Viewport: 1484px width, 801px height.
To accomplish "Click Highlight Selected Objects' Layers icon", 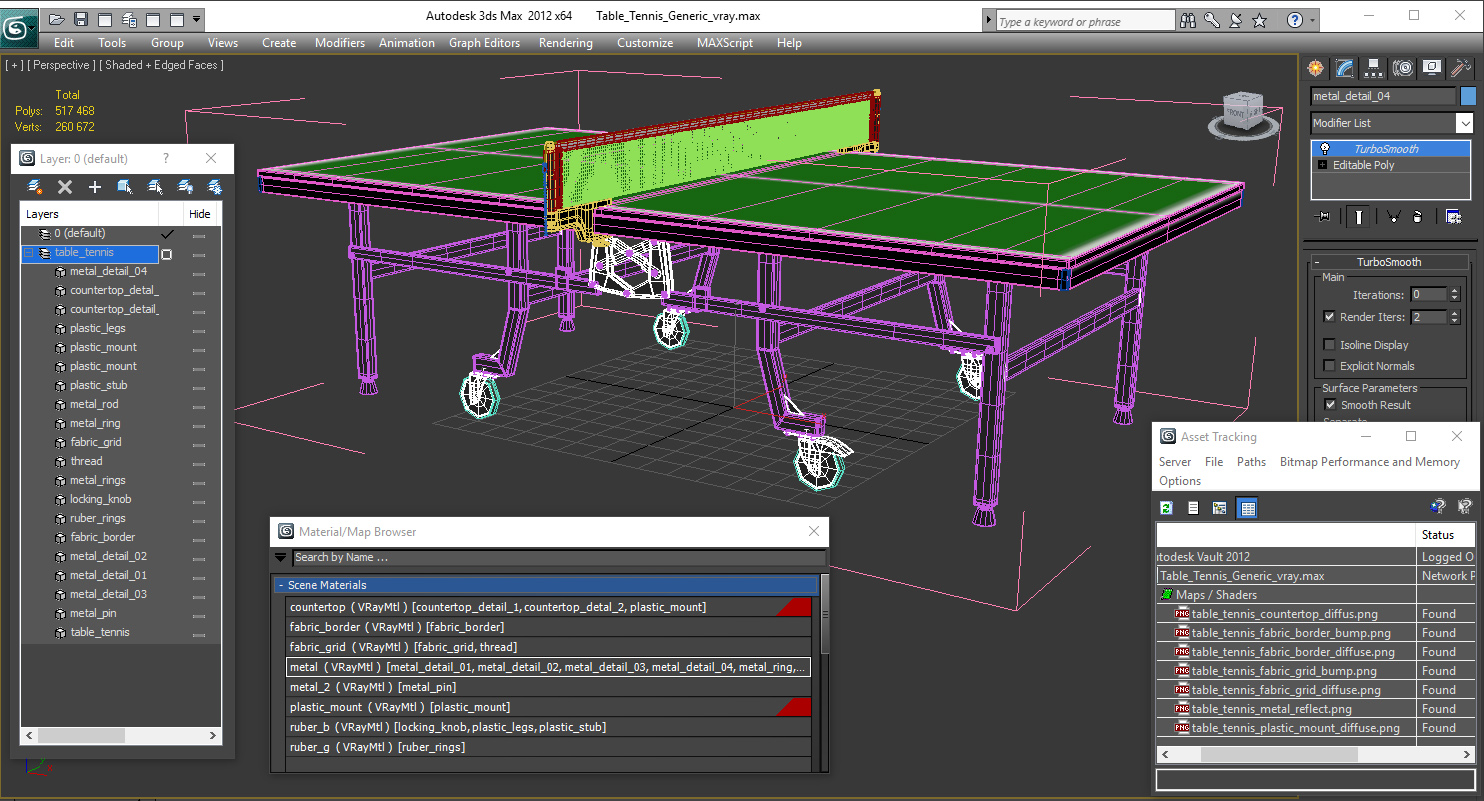I will [155, 187].
